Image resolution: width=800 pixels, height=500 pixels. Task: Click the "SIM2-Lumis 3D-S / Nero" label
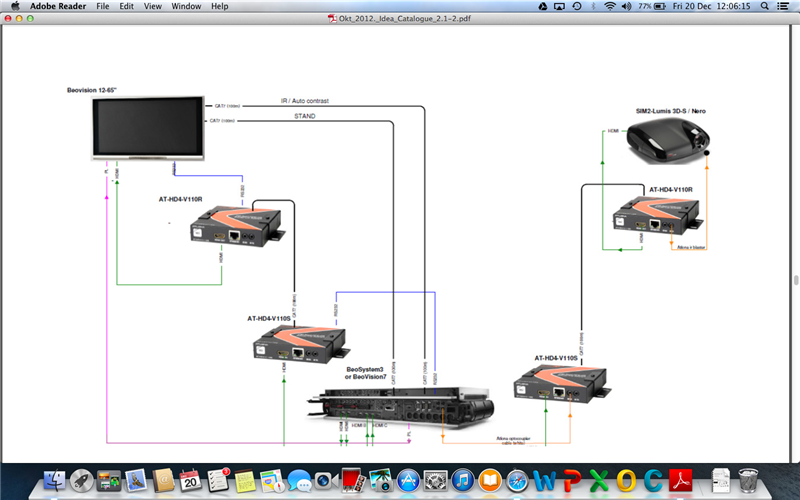pos(670,111)
